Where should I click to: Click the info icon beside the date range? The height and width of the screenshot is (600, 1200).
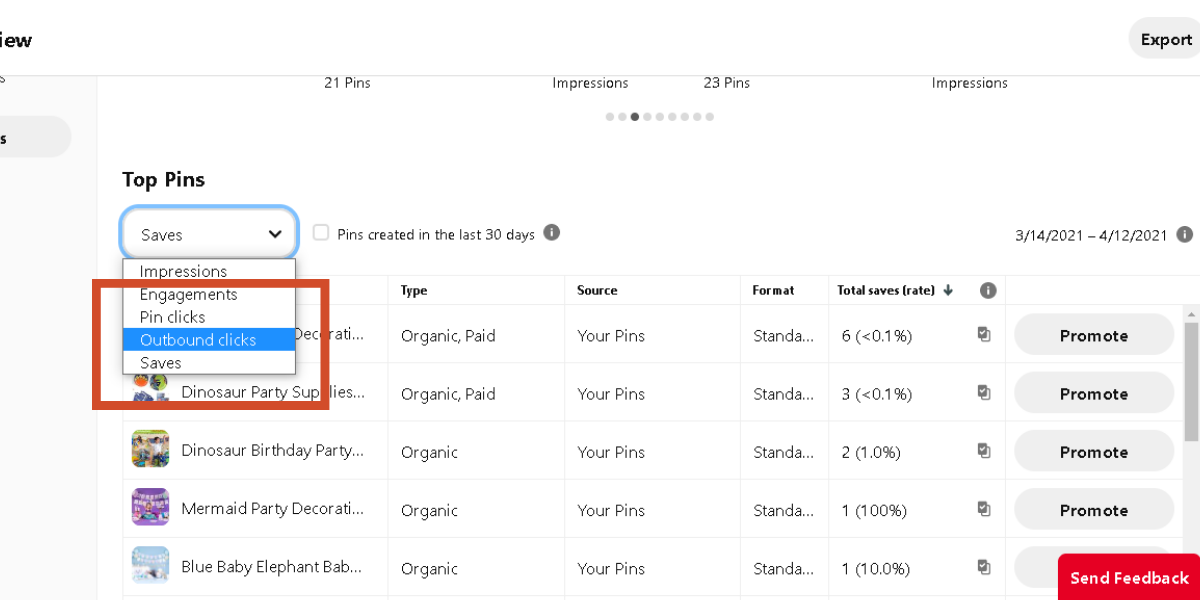pos(1185,234)
